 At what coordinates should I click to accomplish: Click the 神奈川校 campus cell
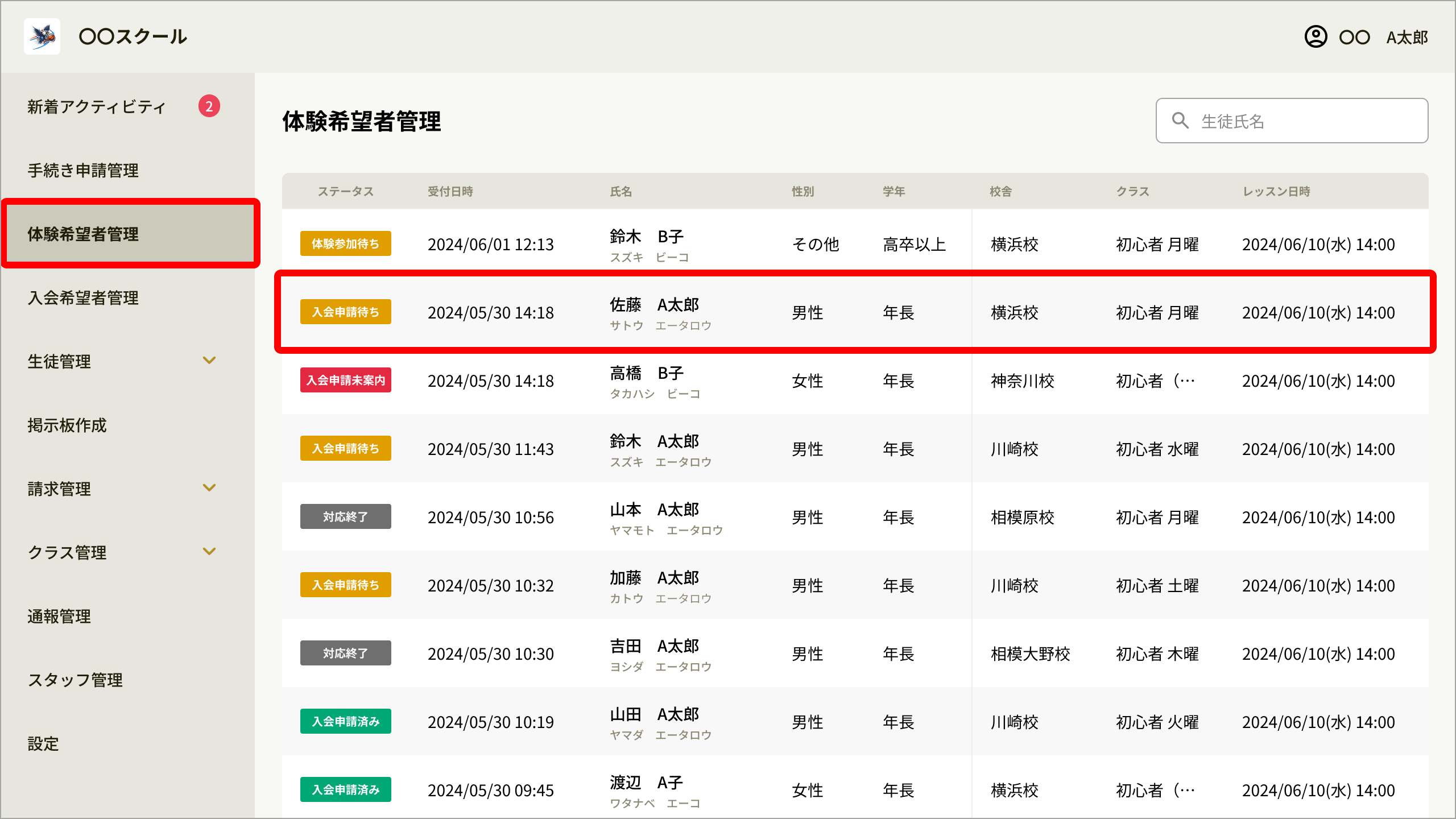(1023, 380)
